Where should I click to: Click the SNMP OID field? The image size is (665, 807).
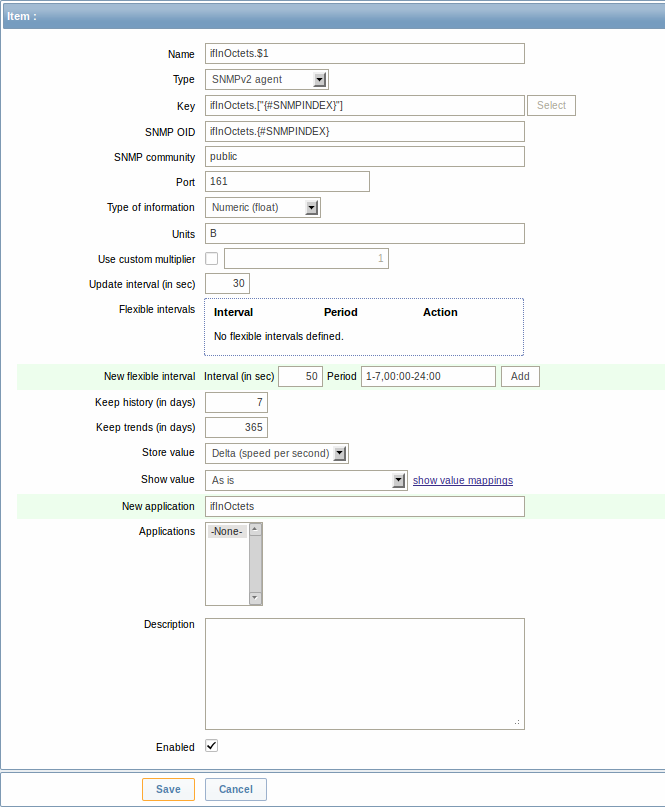[364, 131]
